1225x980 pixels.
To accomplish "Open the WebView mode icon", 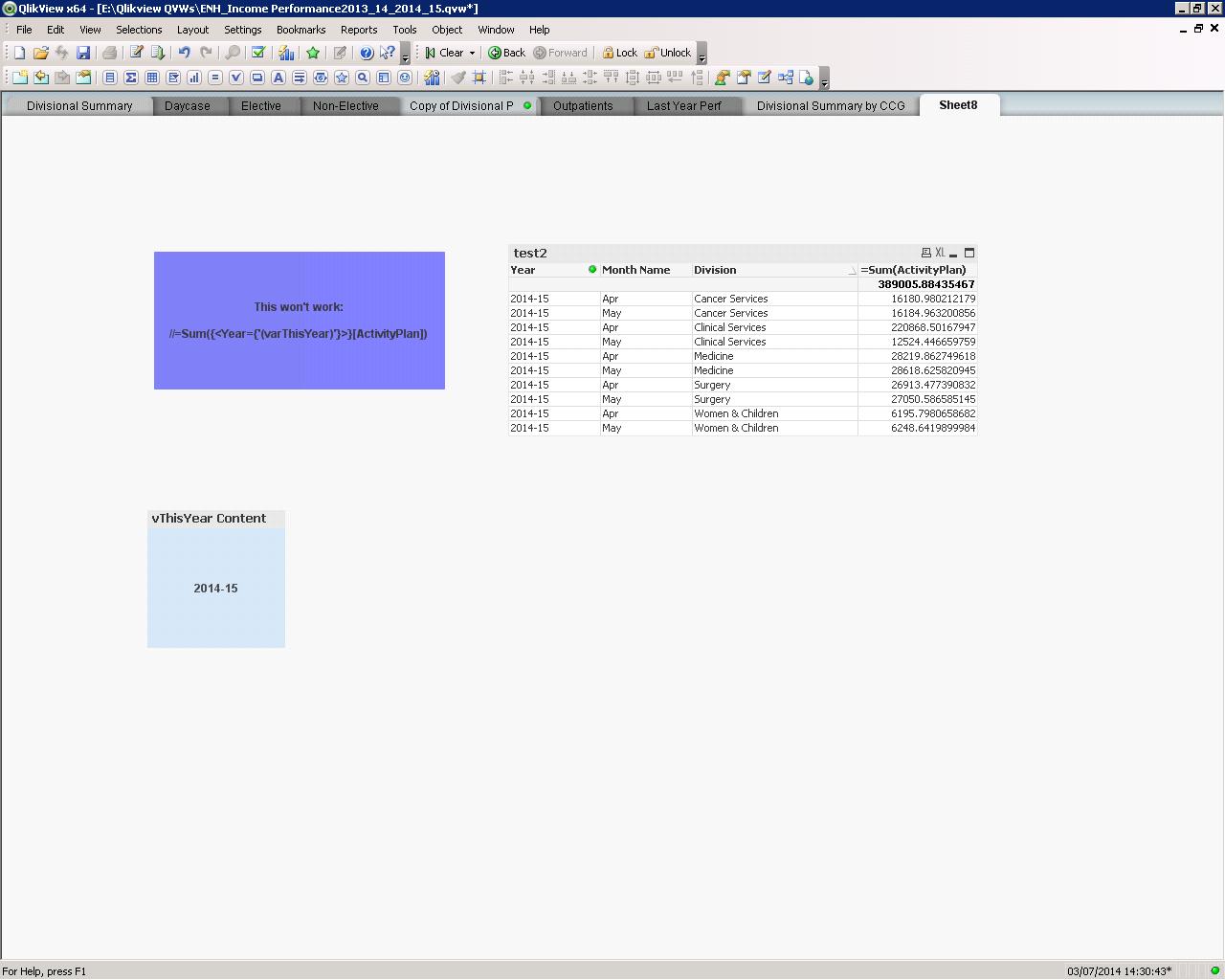I will 807,78.
